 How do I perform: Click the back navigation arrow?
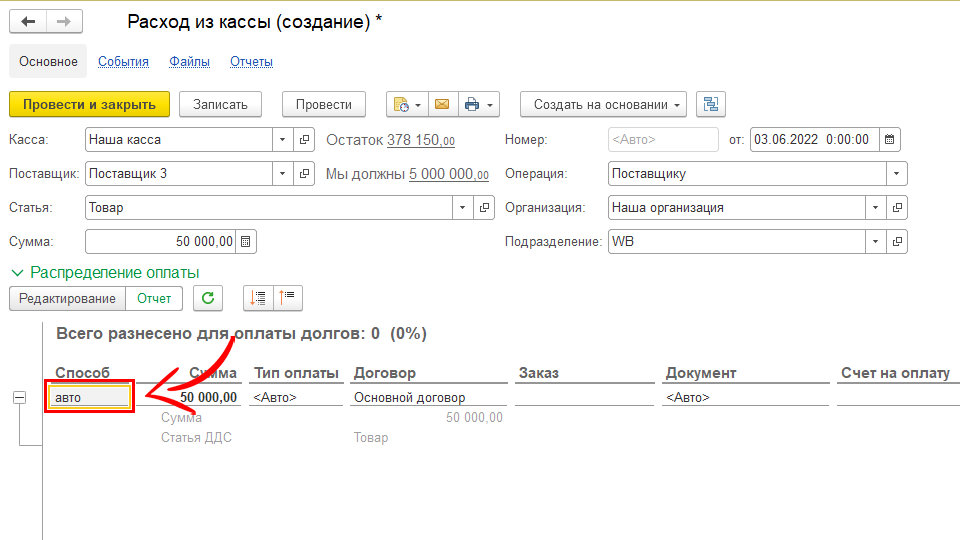(x=28, y=21)
